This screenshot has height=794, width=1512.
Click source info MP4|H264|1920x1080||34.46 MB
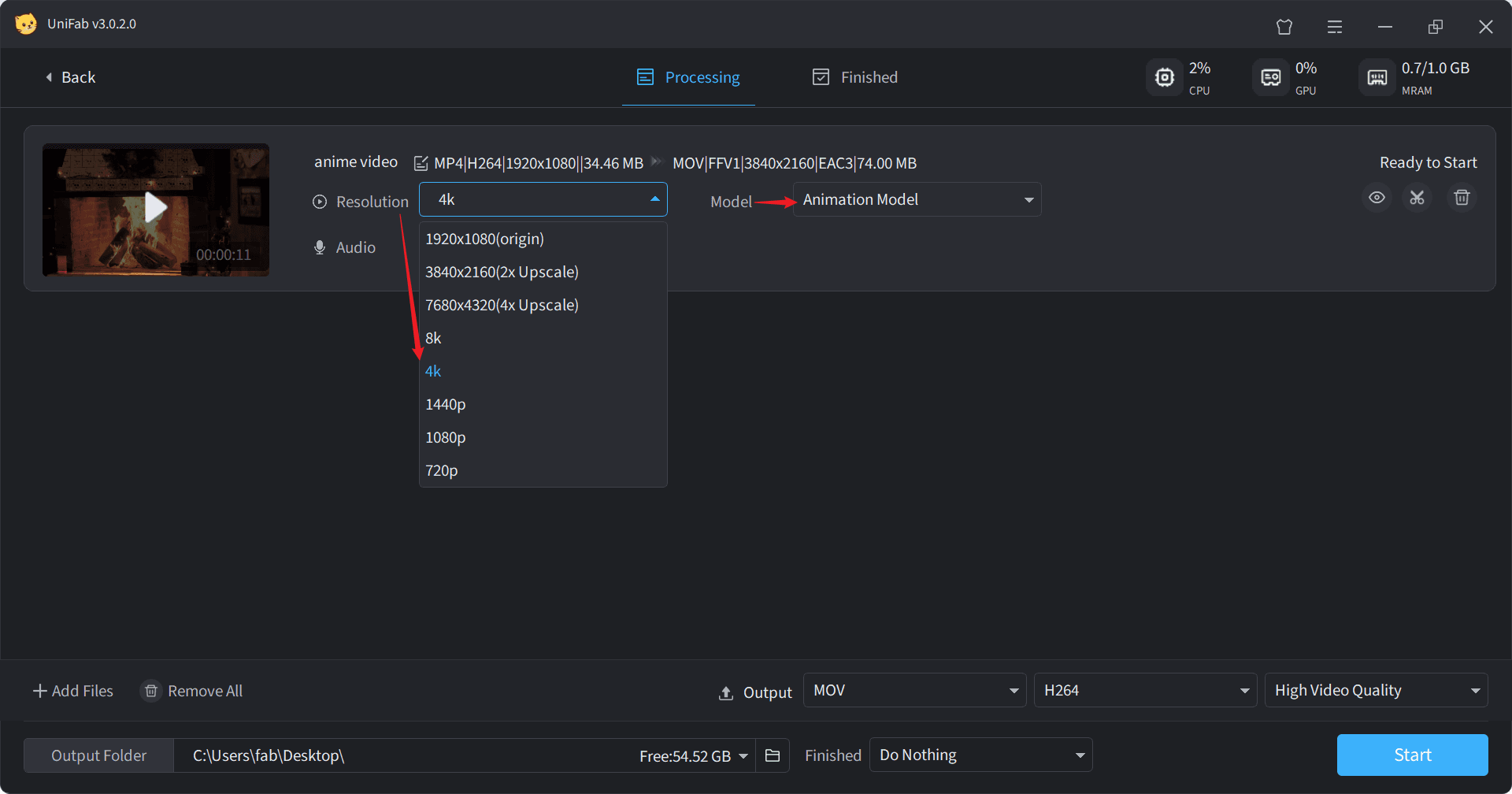click(539, 163)
